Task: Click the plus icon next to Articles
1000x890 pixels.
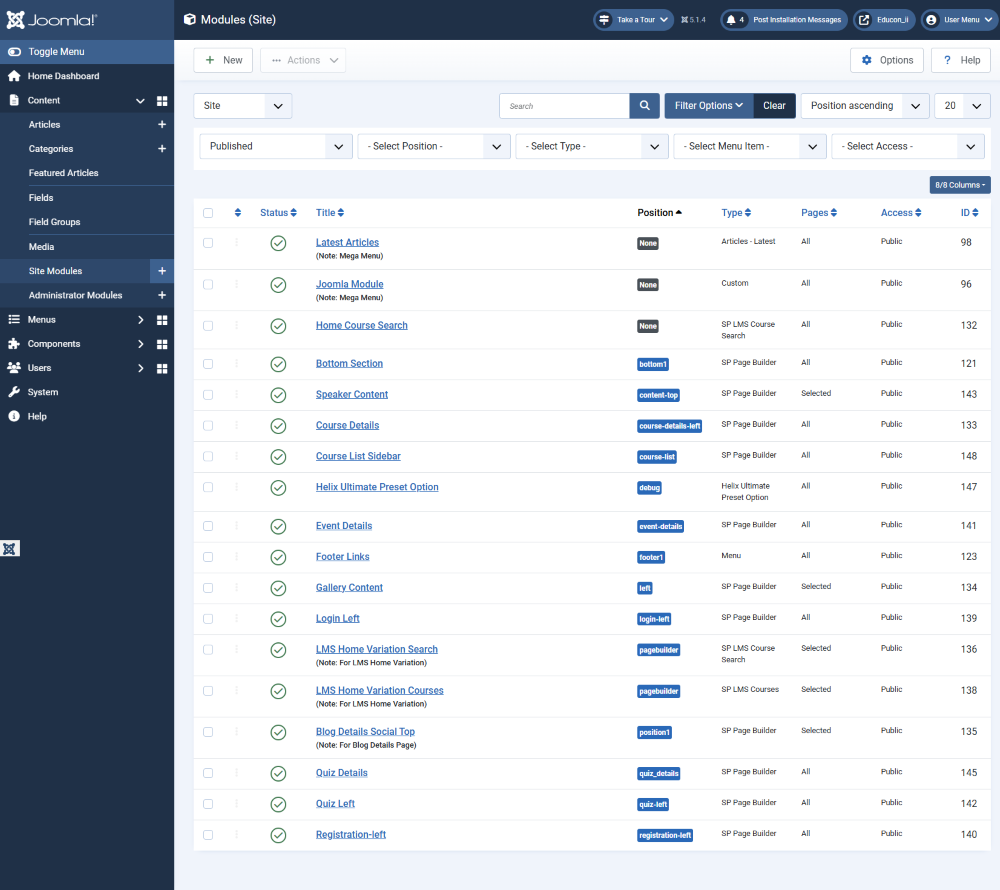Action: (x=162, y=125)
